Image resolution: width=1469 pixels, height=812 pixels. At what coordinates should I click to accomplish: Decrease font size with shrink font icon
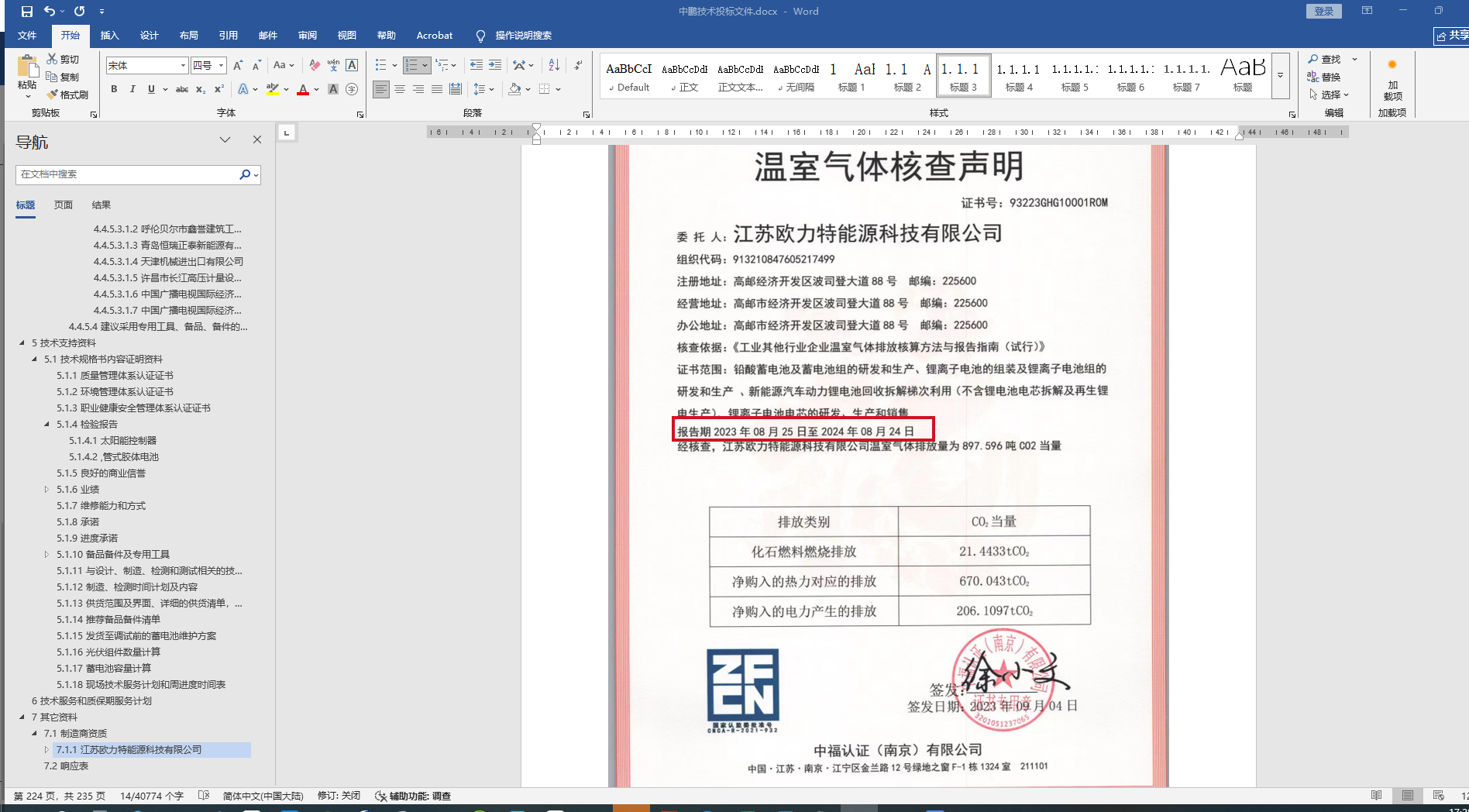click(256, 66)
